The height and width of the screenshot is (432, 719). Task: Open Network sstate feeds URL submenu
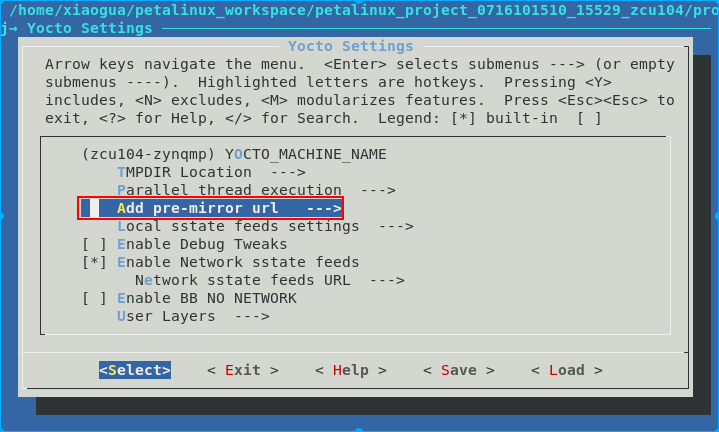tap(270, 280)
